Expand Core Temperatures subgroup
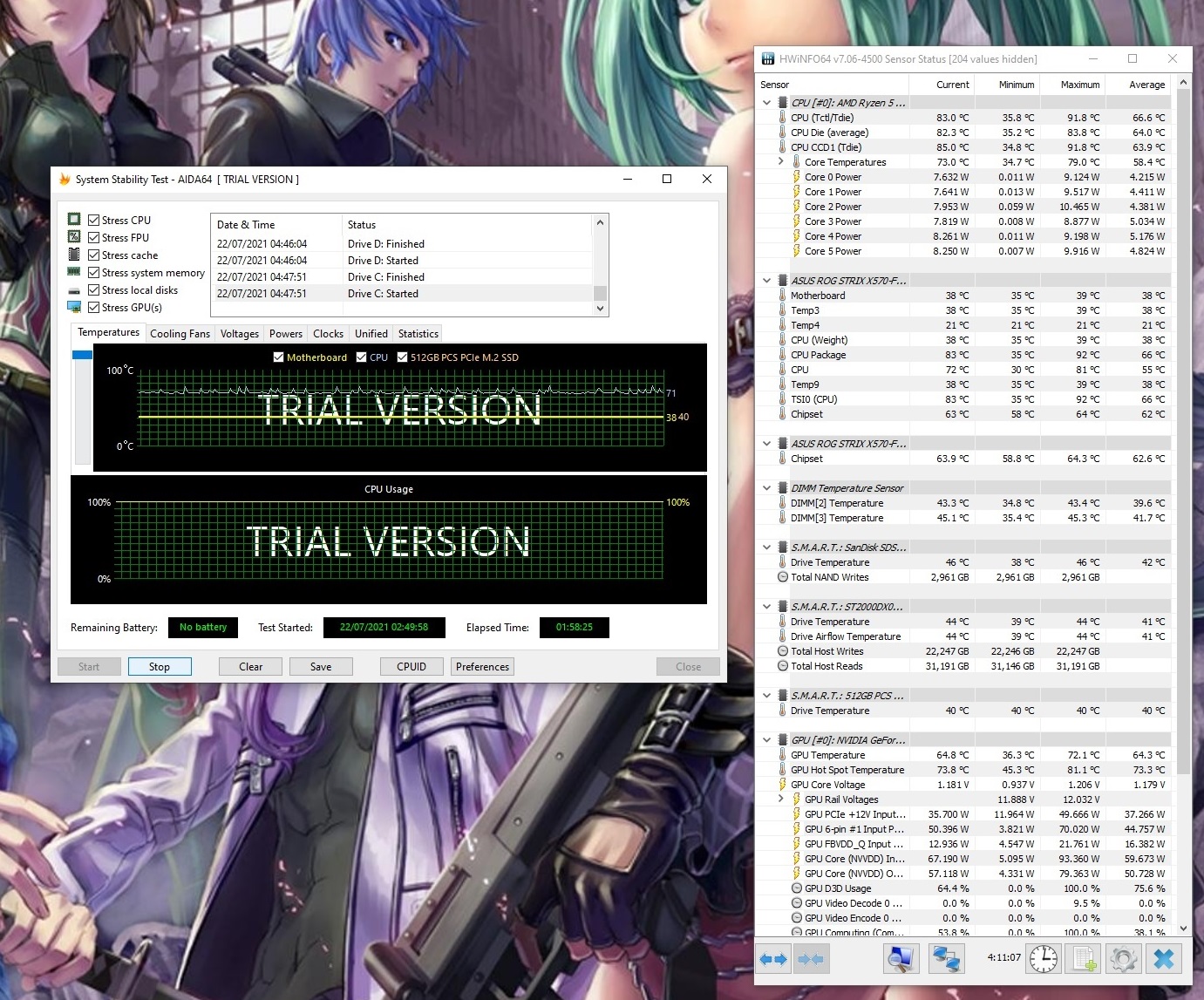 click(780, 162)
